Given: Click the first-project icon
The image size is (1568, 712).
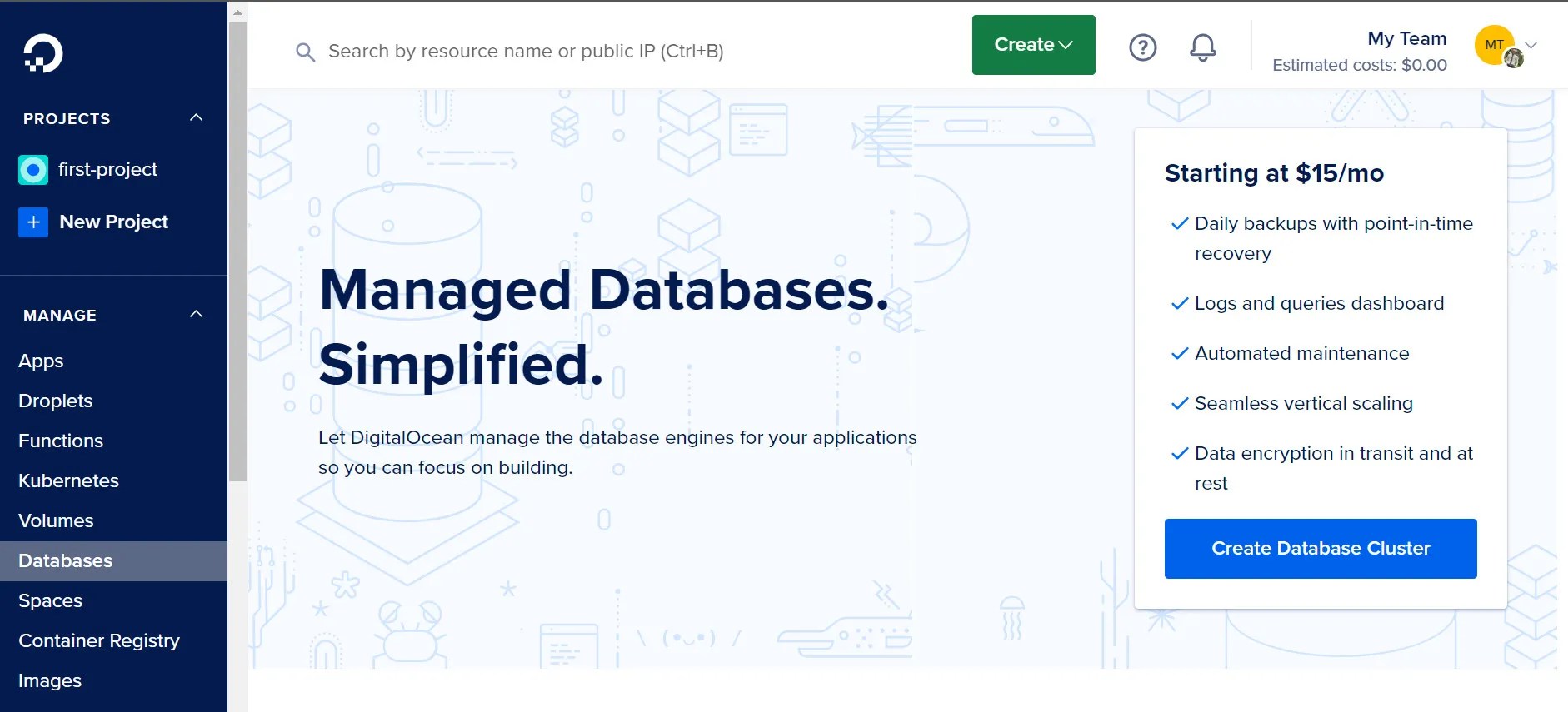Looking at the screenshot, I should pyautogui.click(x=33, y=170).
